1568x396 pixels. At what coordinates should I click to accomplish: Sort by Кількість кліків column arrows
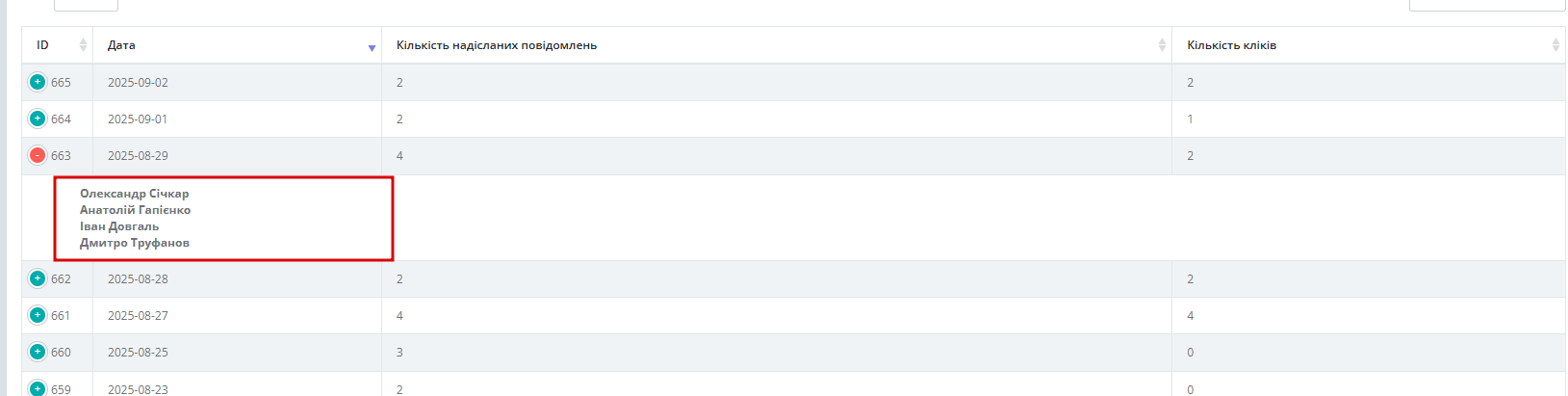pos(1555,45)
